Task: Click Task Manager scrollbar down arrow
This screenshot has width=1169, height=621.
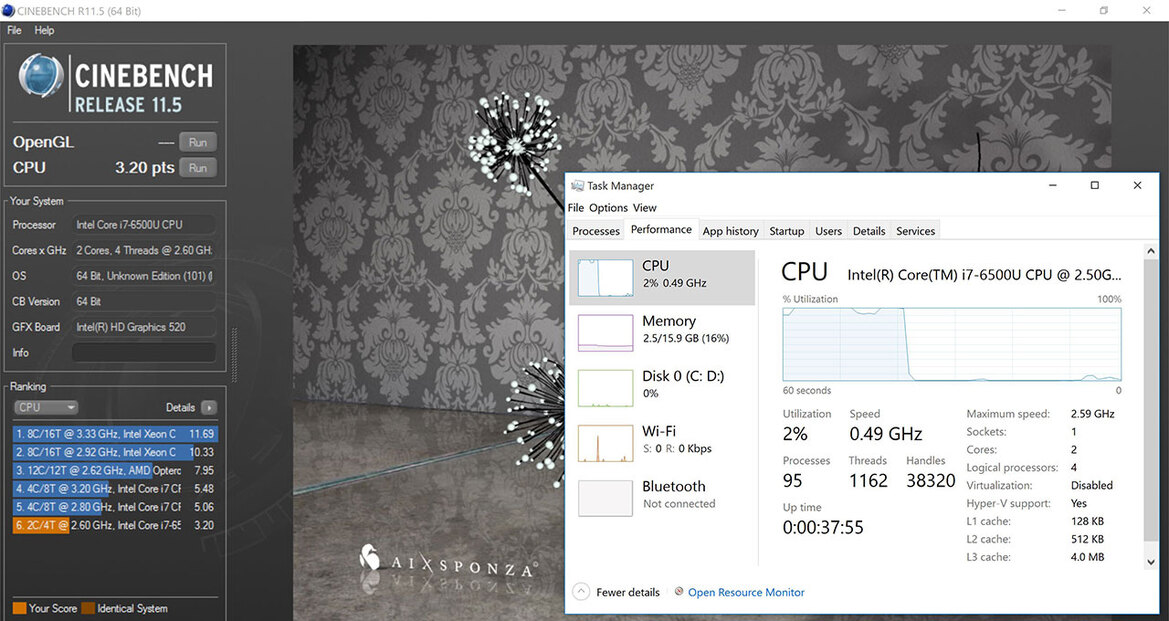Action: tap(1150, 562)
